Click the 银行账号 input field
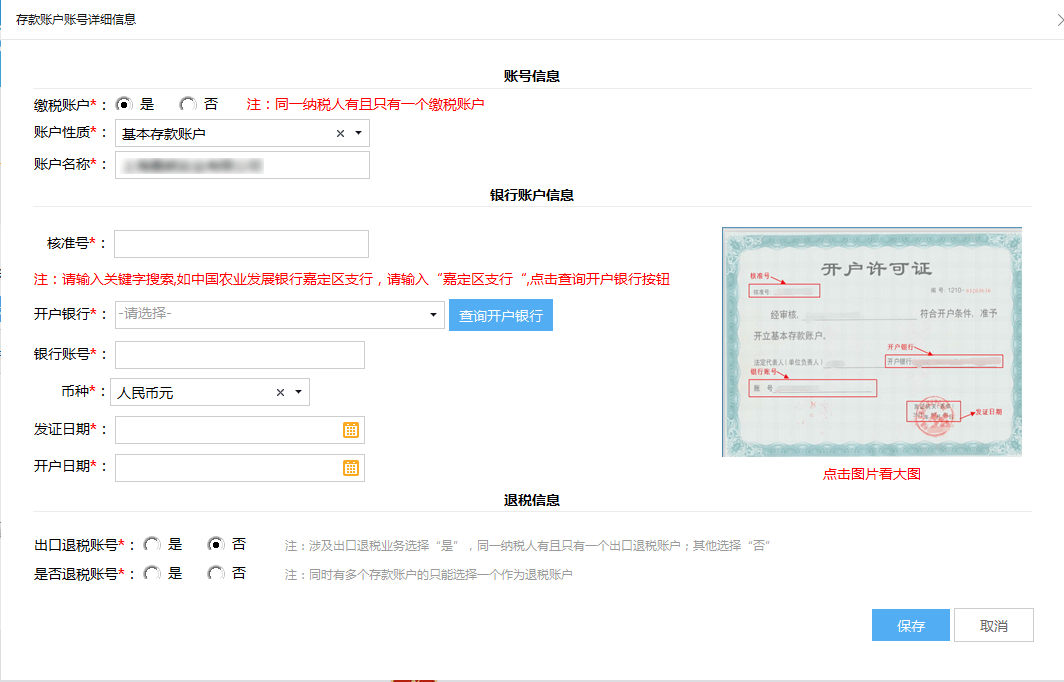 click(x=238, y=354)
